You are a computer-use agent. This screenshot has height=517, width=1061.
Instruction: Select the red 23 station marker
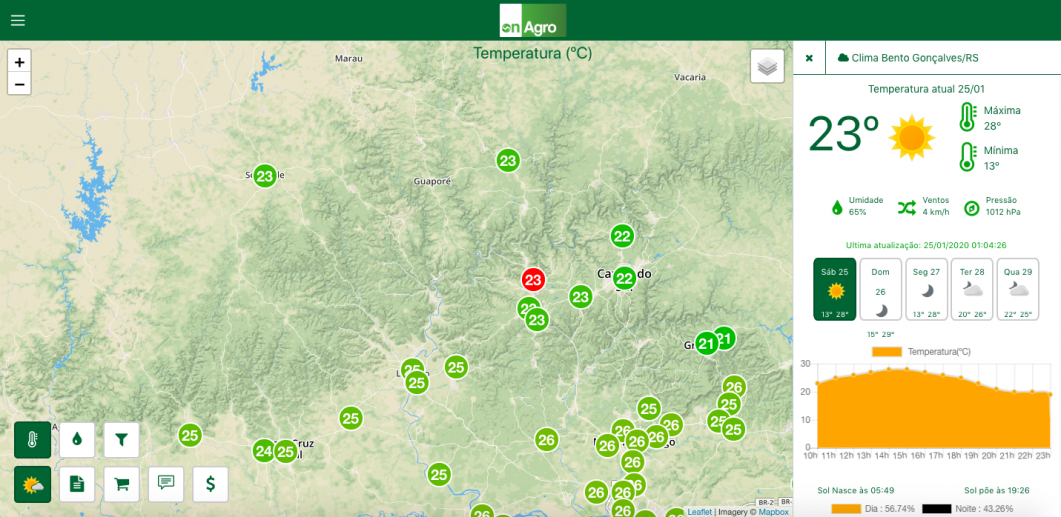(533, 279)
